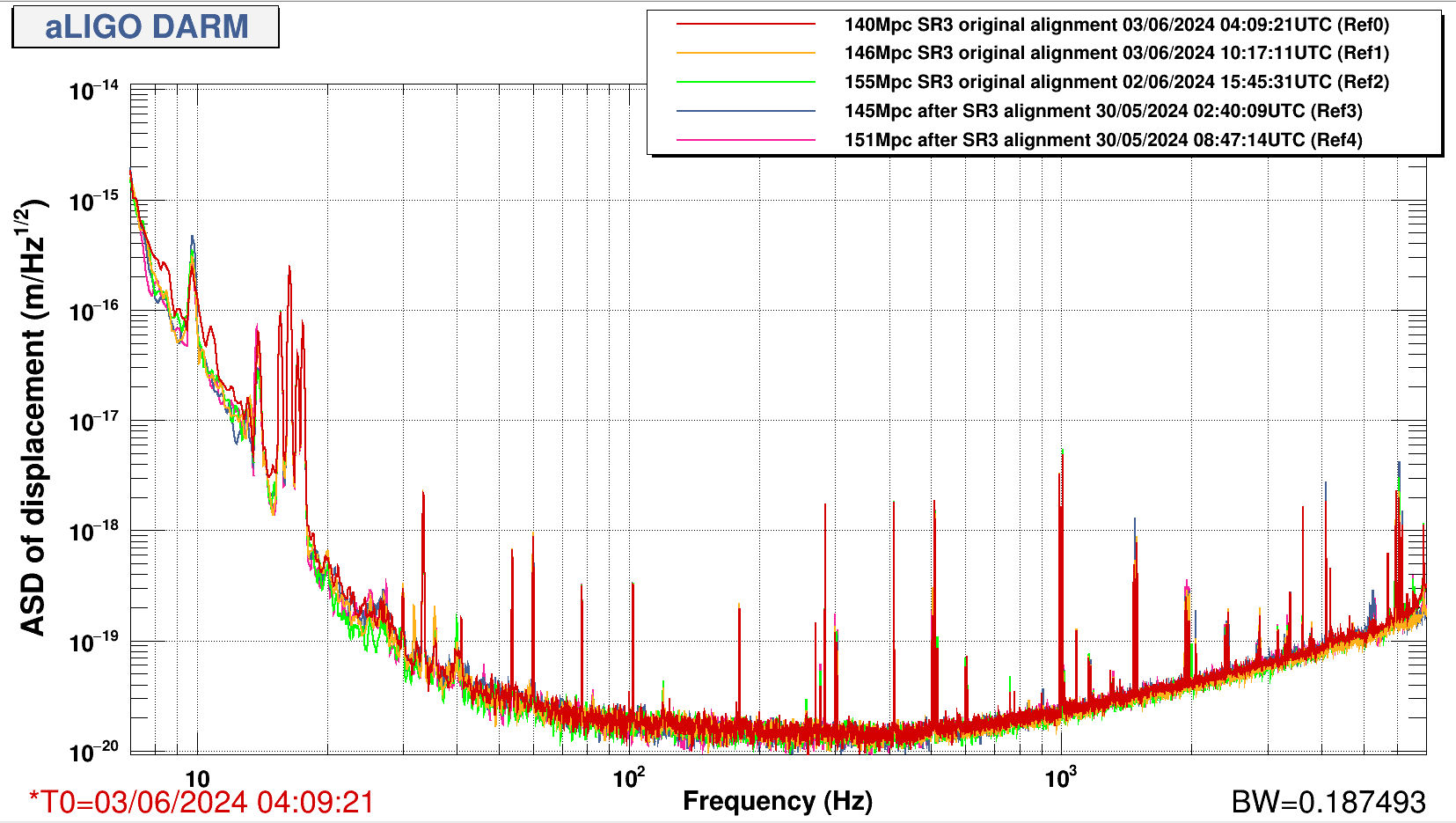
Task: Click the 145Mpc Ref3 legend entry text
Action: point(1103,111)
